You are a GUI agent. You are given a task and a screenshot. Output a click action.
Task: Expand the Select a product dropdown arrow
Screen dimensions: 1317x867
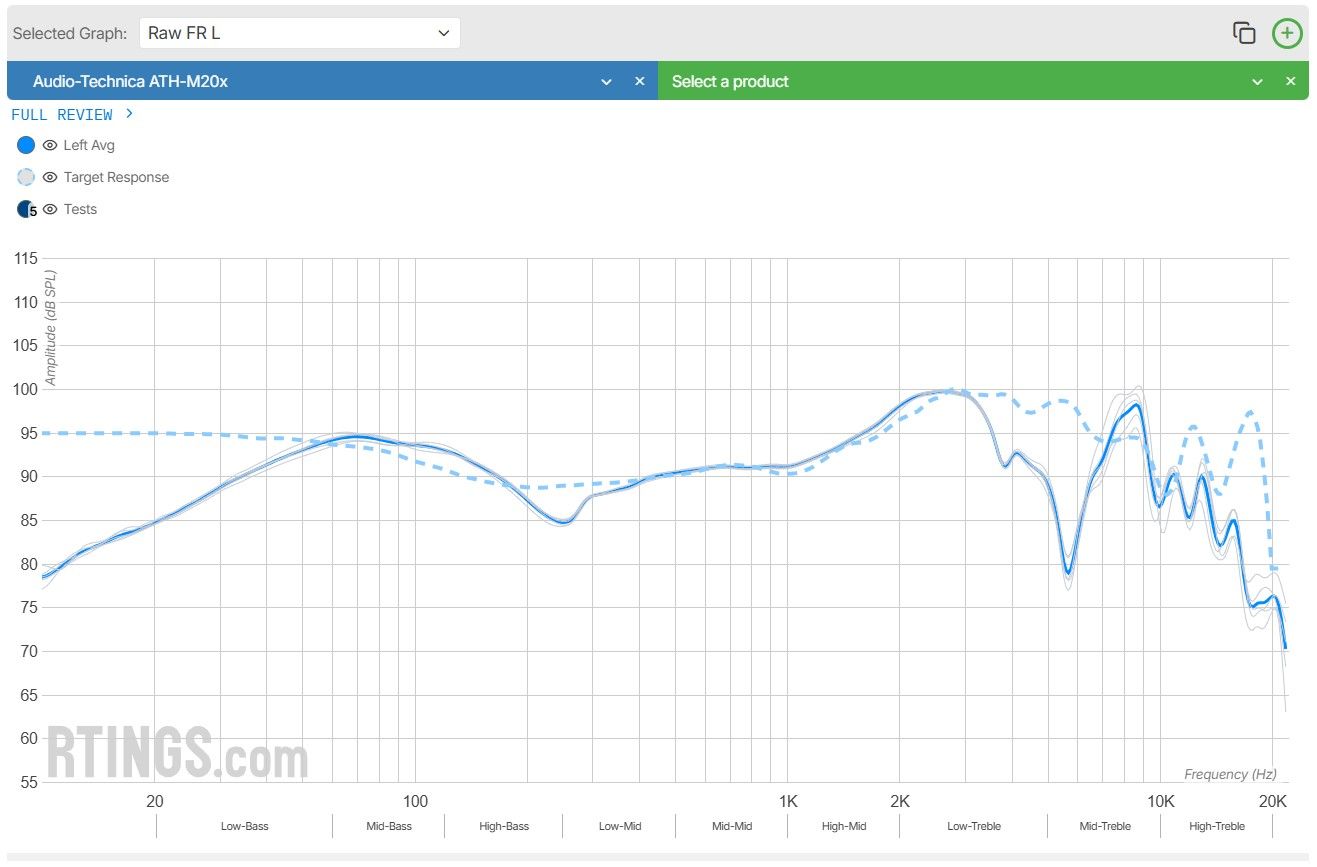click(1258, 82)
